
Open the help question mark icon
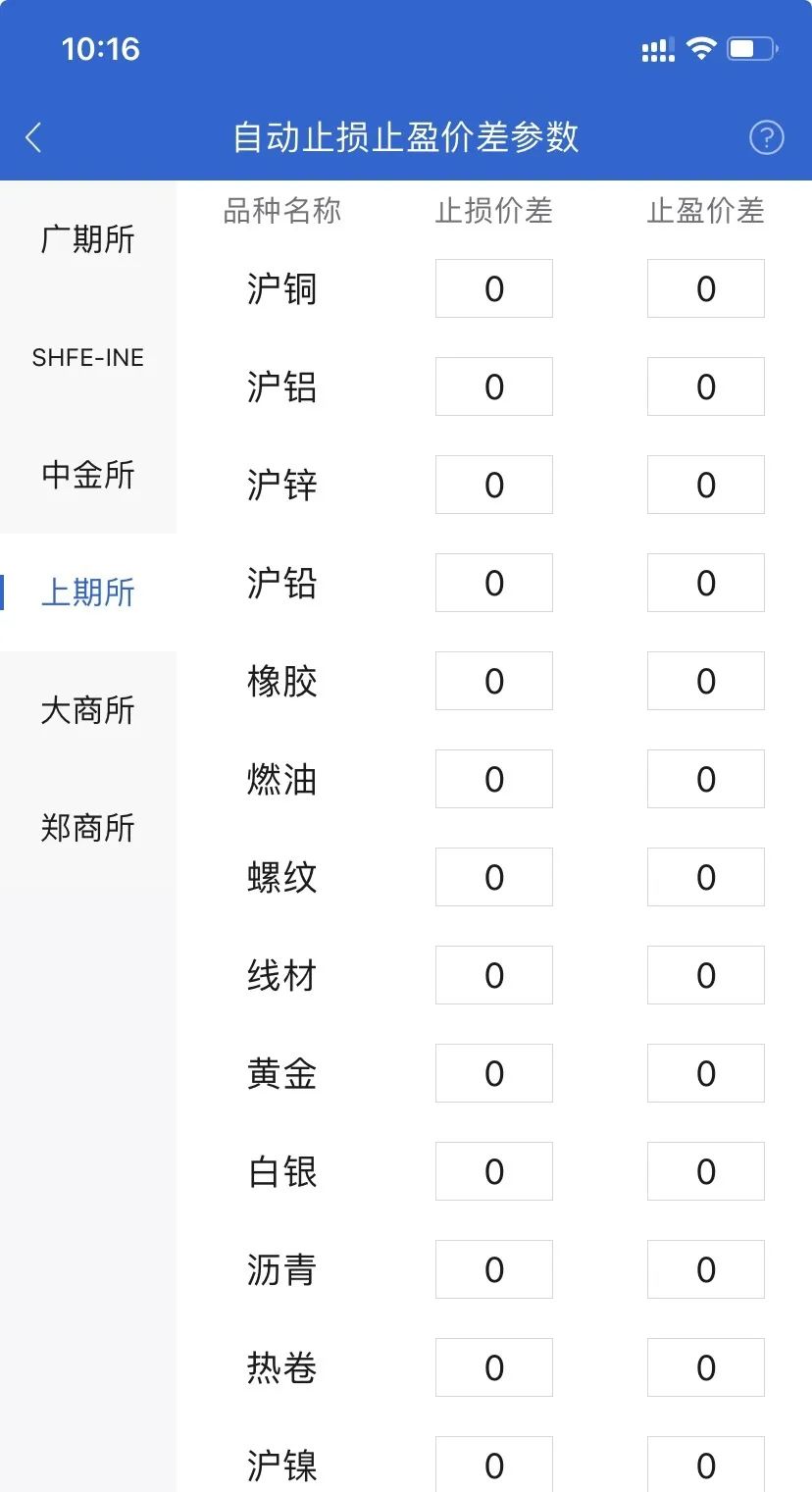(x=766, y=137)
